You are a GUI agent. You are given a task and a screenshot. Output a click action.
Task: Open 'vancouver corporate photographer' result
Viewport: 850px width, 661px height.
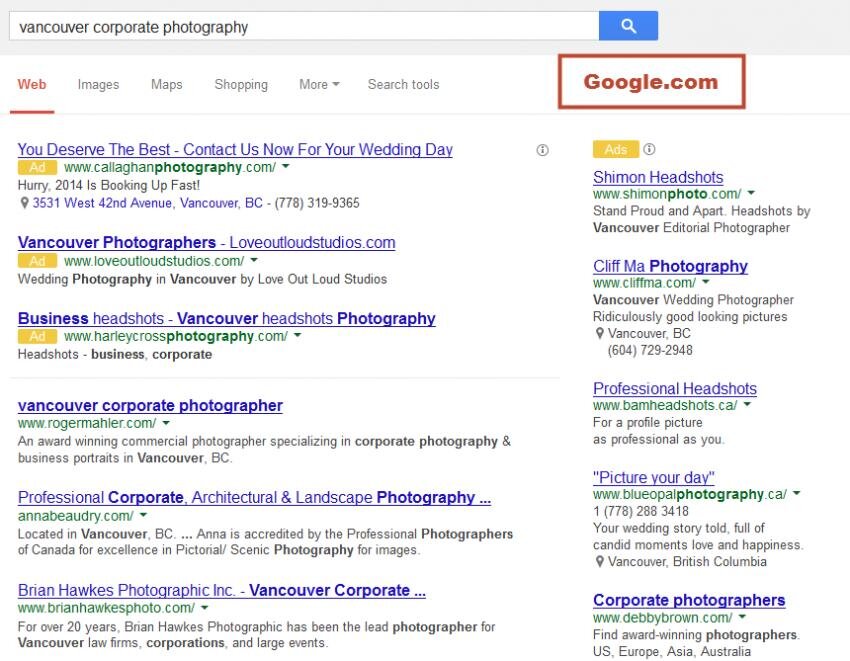pos(150,406)
